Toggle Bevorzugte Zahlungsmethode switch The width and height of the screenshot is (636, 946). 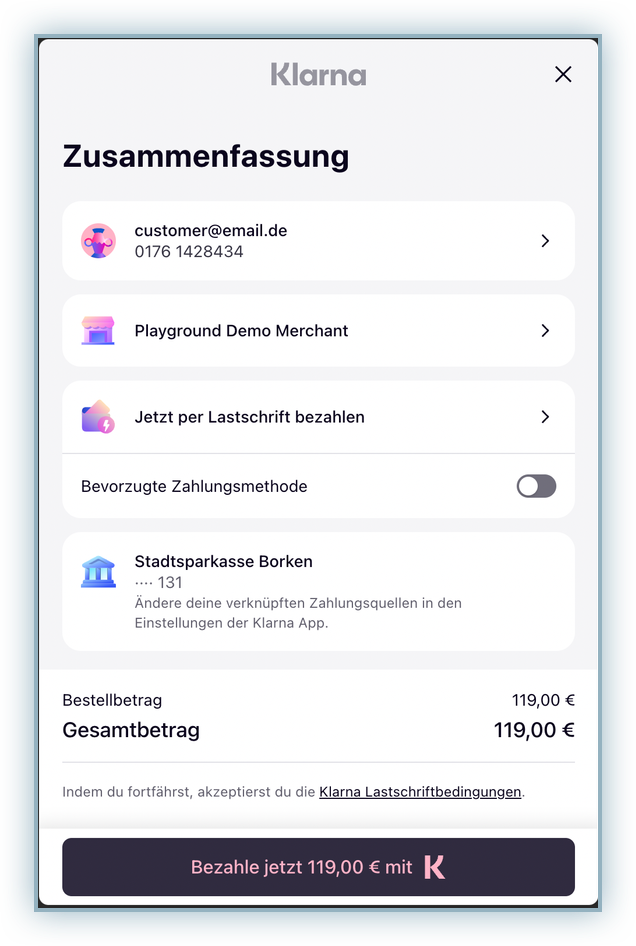[536, 487]
